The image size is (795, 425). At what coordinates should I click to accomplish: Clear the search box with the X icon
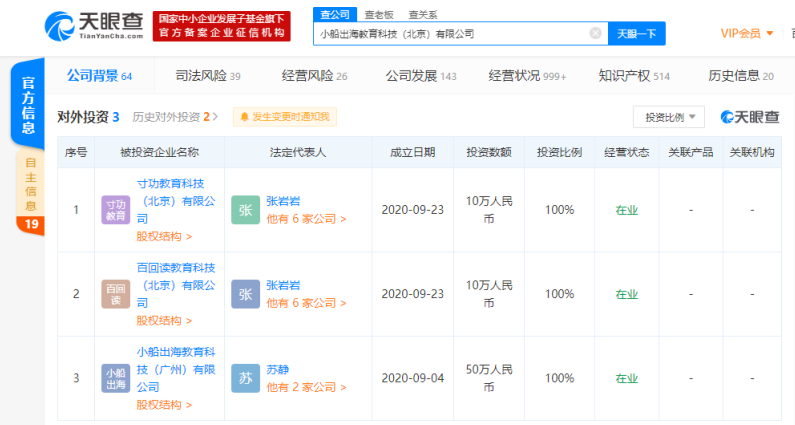(x=596, y=33)
